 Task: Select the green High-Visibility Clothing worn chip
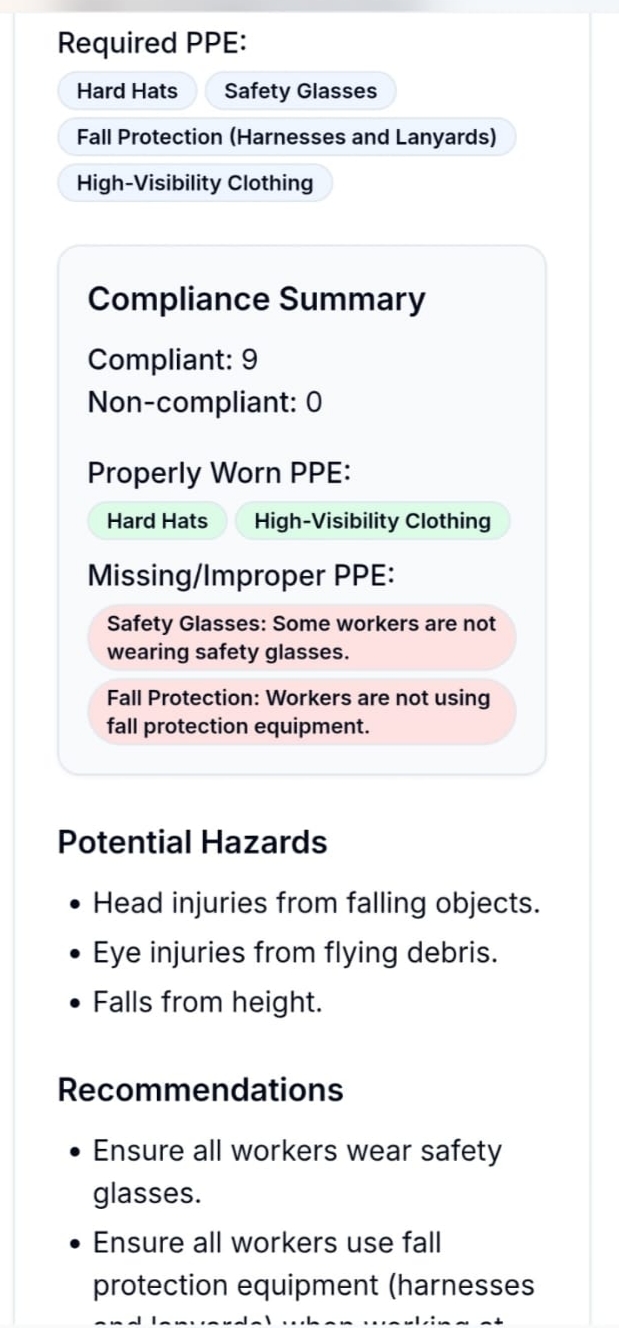(x=372, y=520)
